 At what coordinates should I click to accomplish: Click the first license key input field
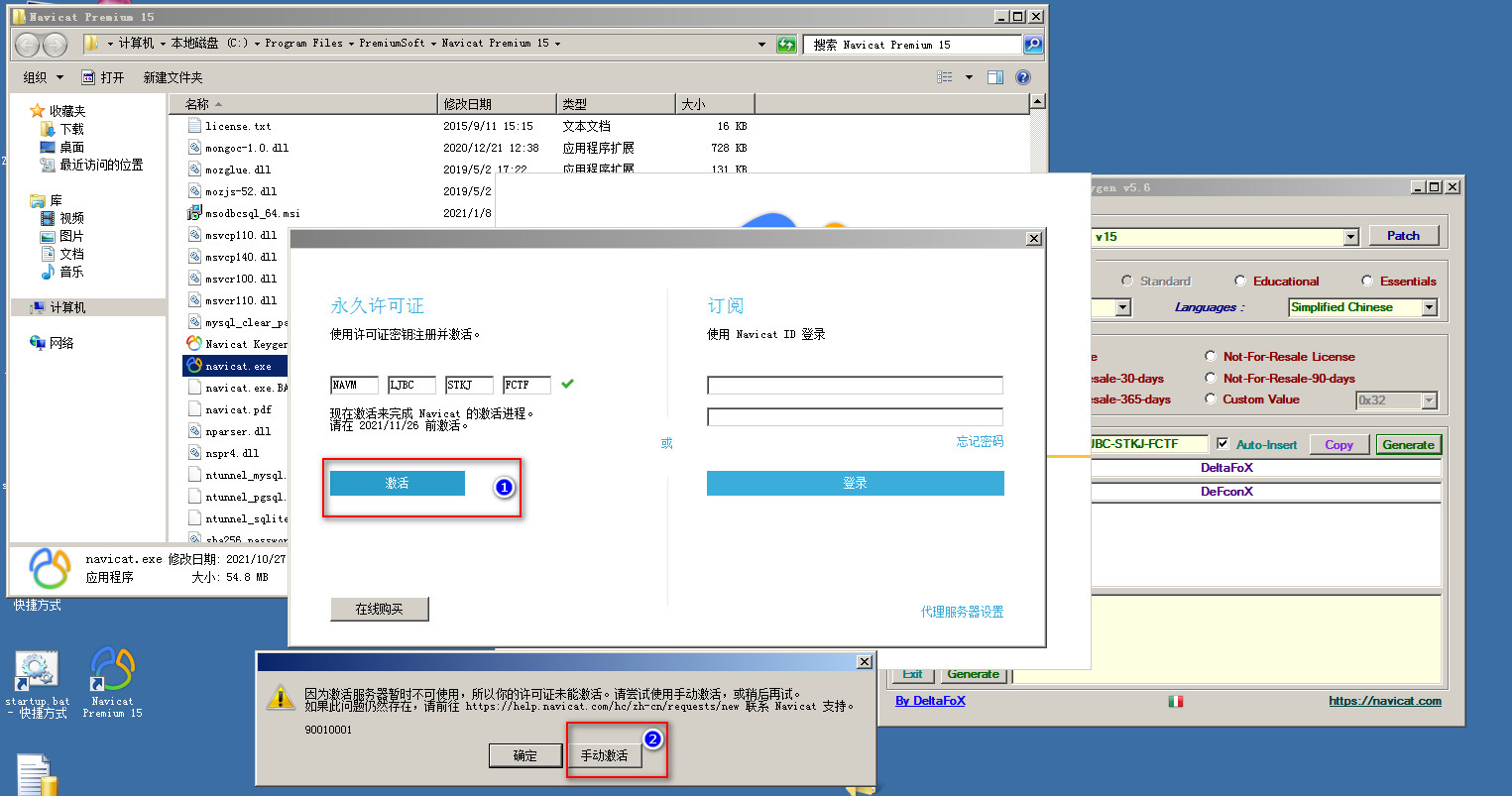(354, 385)
